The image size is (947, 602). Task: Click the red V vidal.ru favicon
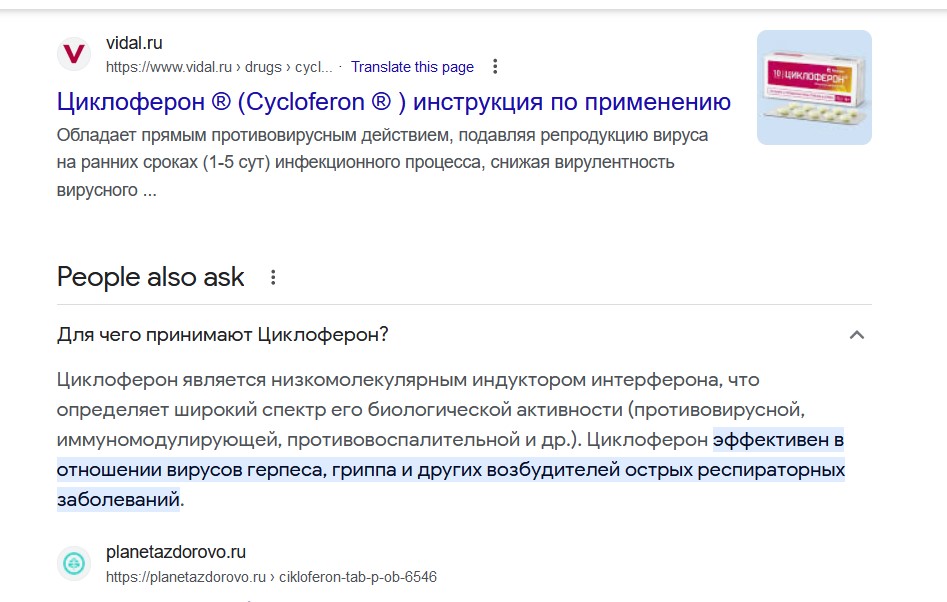point(74,54)
